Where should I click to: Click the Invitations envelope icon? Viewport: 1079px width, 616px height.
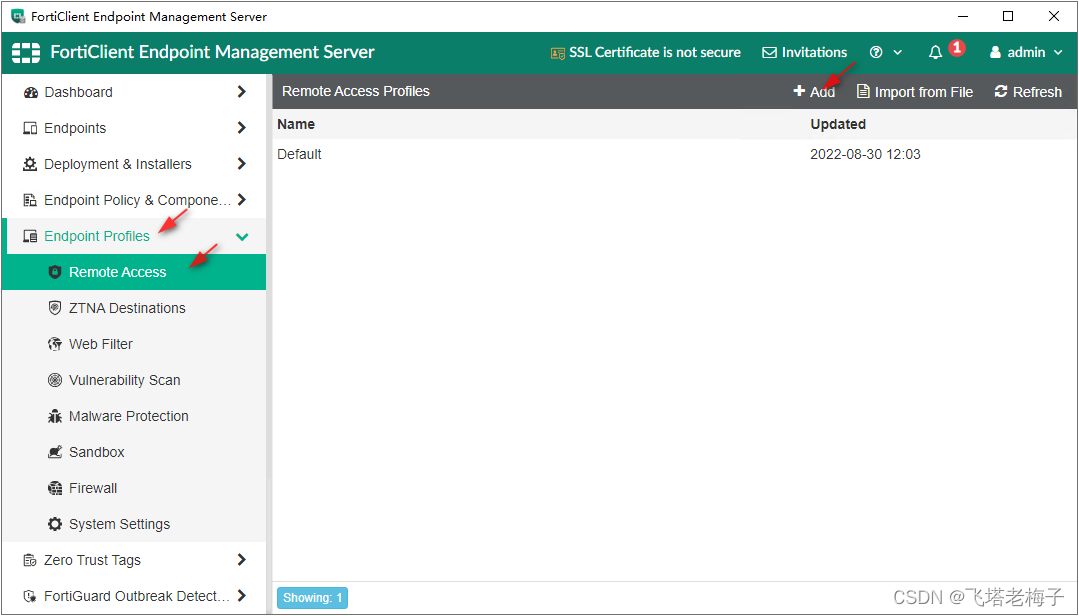point(769,53)
